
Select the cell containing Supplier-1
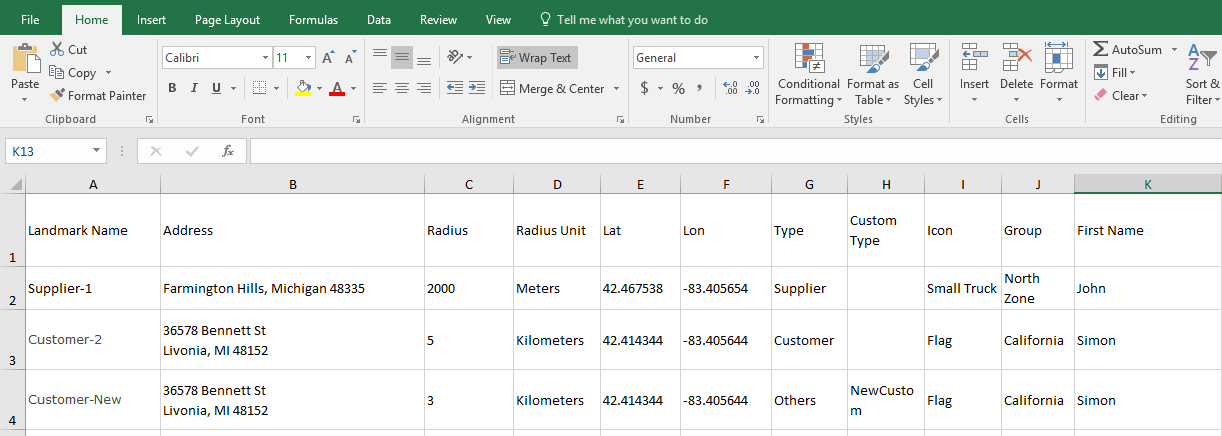93,288
